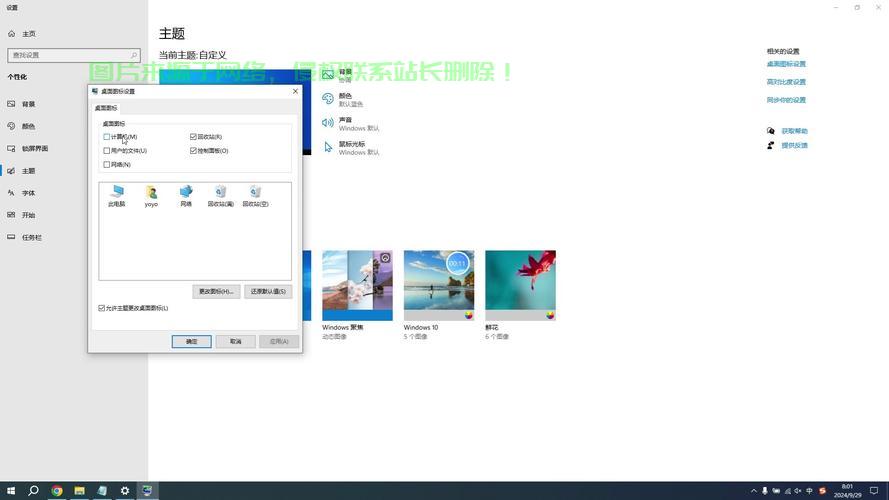889x500 pixels.
Task: Click the Sogou input S tray icon
Action: click(822, 491)
